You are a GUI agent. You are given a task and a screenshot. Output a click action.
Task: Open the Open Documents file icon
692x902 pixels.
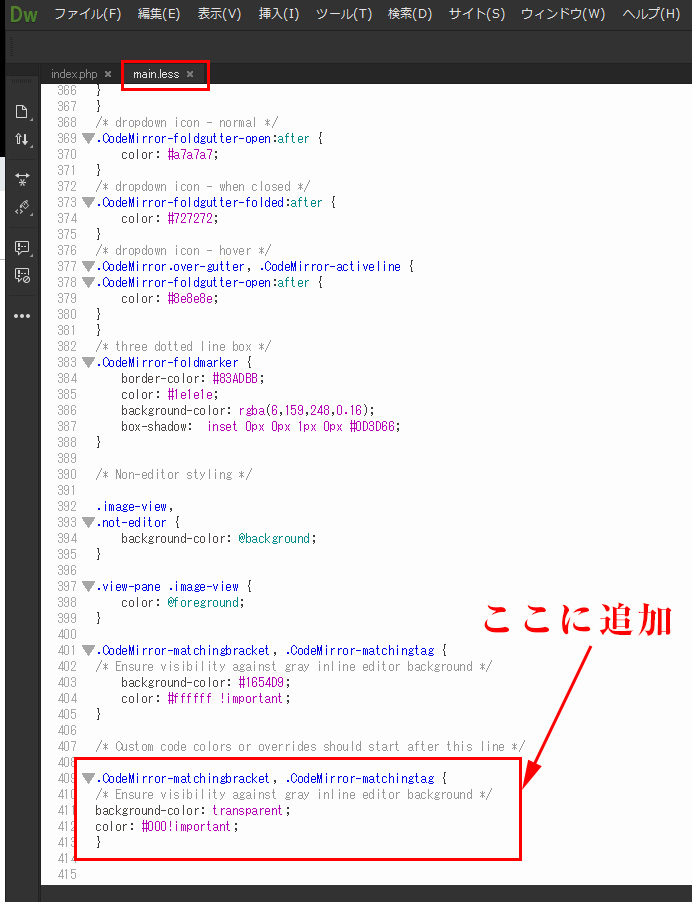pos(22,112)
